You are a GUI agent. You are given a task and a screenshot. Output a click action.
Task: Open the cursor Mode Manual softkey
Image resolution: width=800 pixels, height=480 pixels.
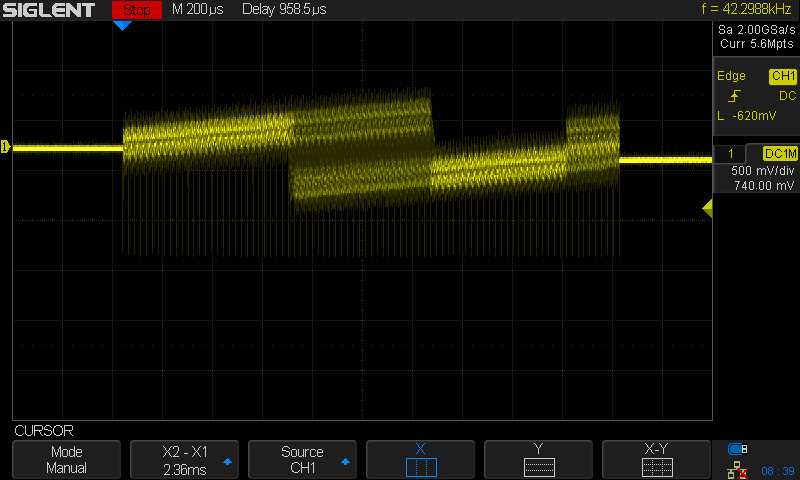pos(66,460)
